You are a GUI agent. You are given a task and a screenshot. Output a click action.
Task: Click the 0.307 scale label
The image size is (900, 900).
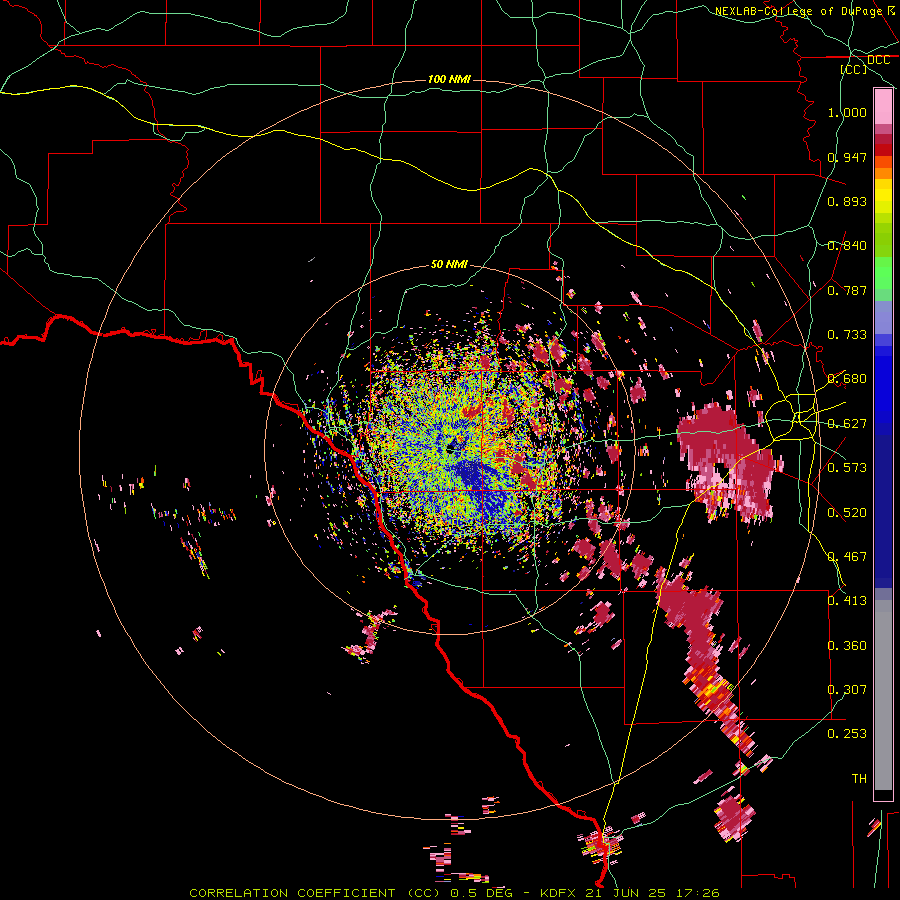tap(847, 690)
